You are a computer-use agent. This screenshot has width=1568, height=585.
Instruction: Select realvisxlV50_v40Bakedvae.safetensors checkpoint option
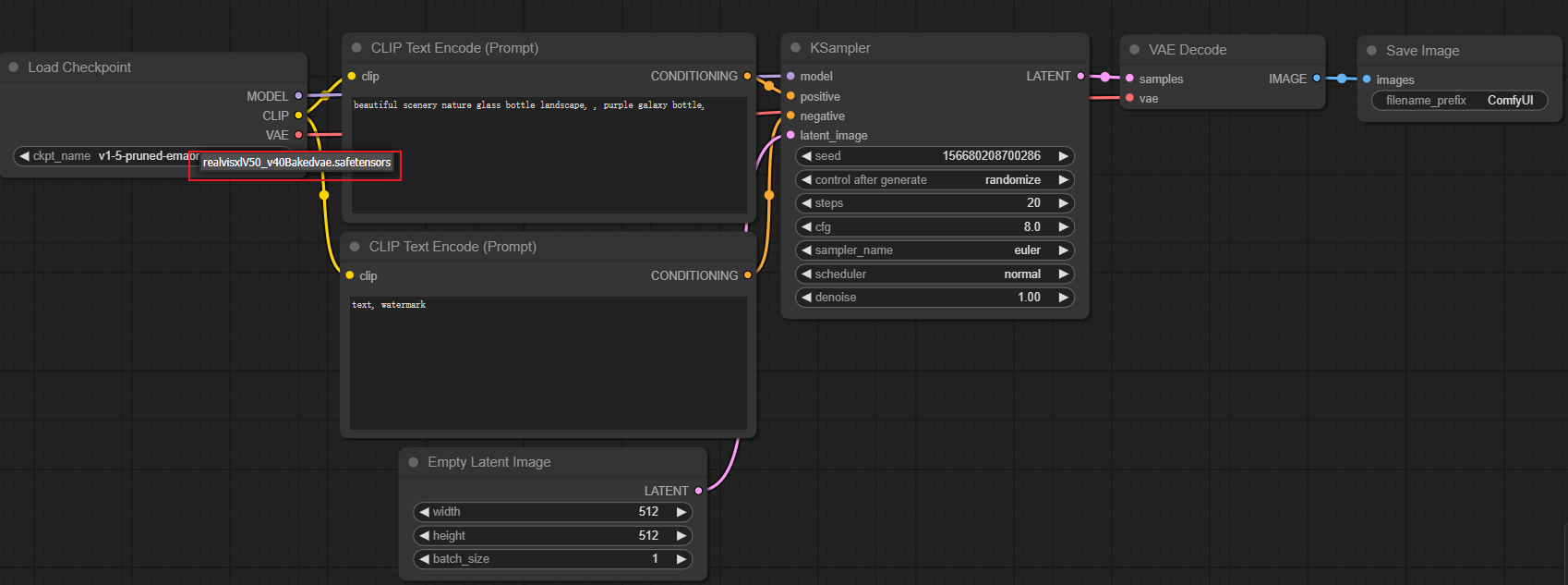296,163
